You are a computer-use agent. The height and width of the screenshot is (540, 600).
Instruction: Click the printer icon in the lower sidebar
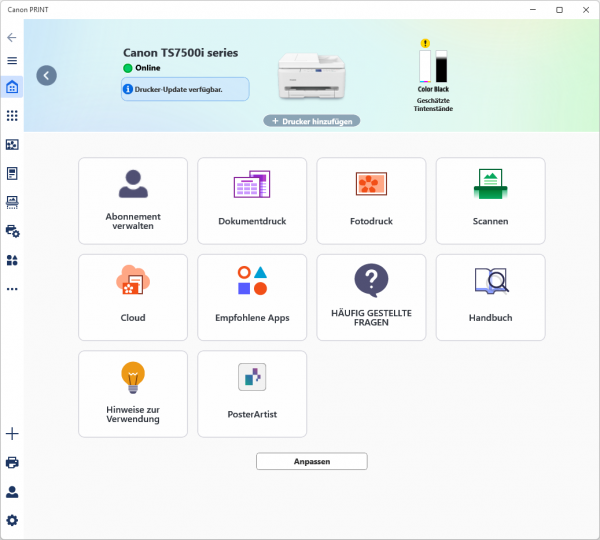[12, 463]
